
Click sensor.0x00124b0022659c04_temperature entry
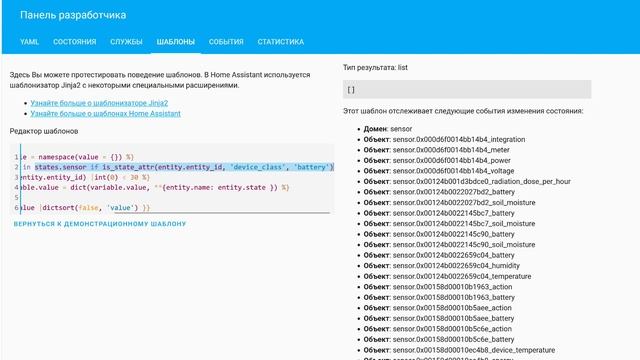point(447,277)
